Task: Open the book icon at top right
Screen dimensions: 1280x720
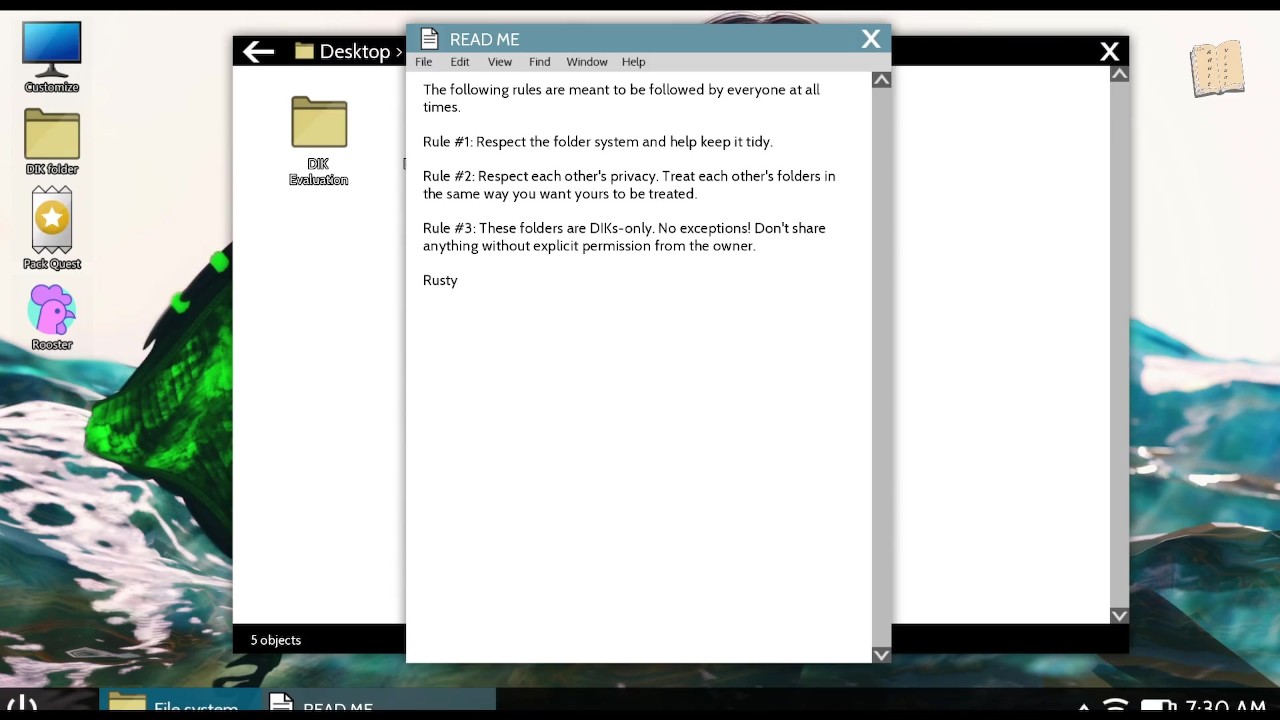Action: click(x=1217, y=69)
